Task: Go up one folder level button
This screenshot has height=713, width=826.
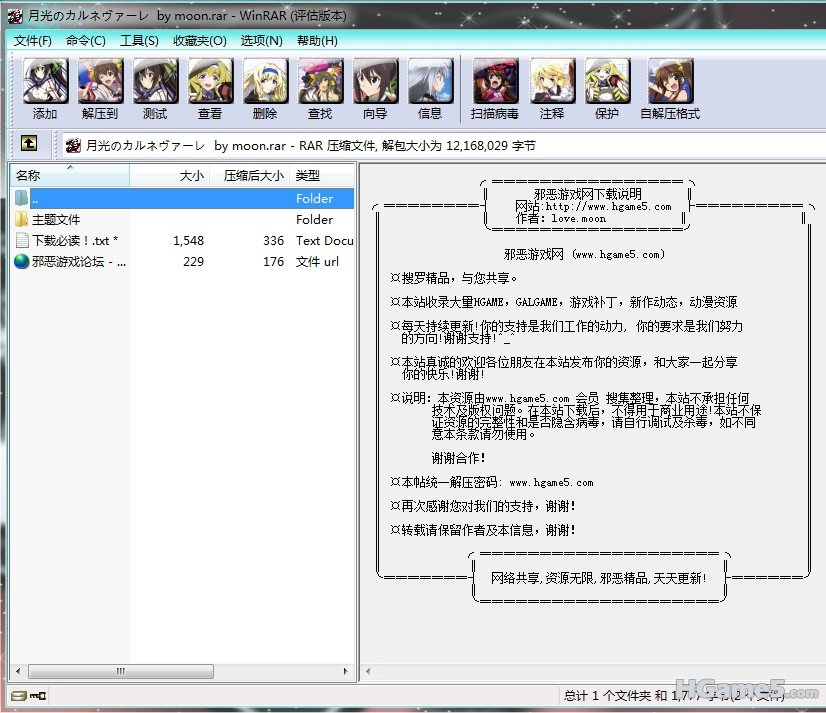Action: [x=29, y=143]
